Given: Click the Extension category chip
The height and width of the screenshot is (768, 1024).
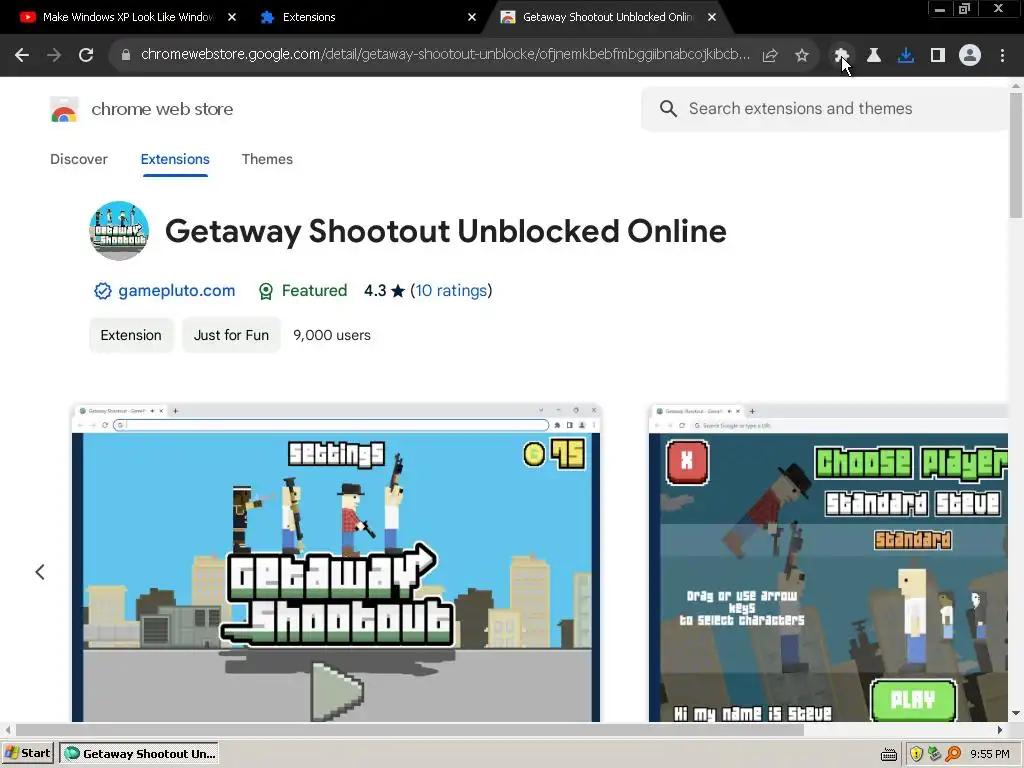Looking at the screenshot, I should pos(131,335).
